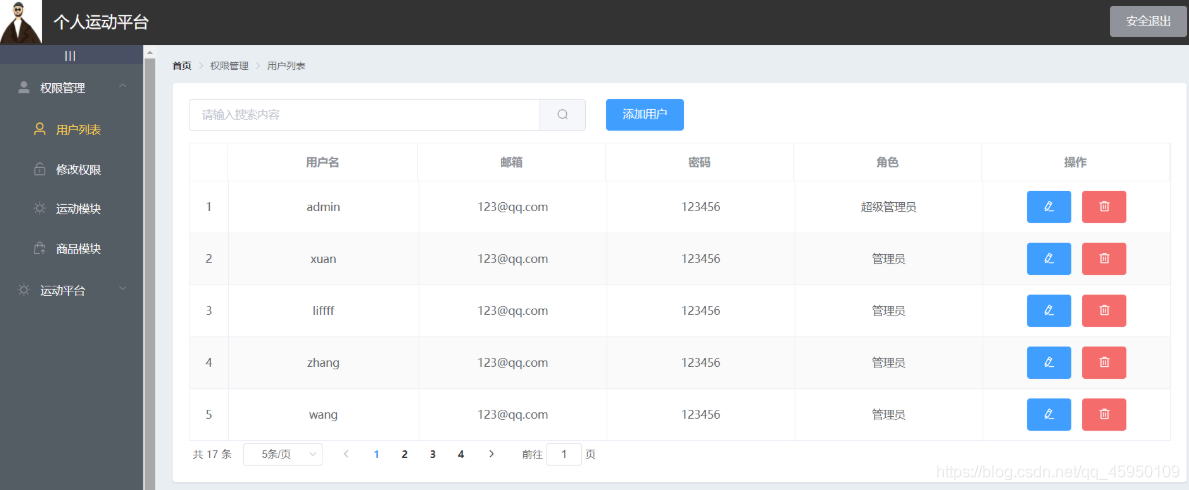1189x490 pixels.
Task: Click the 邮箱 column header
Action: 511,162
